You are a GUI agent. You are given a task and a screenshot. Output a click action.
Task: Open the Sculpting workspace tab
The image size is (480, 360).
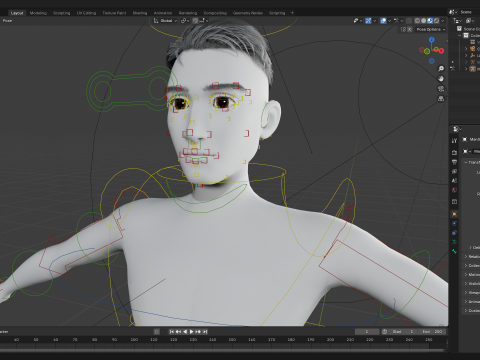pyautogui.click(x=62, y=13)
